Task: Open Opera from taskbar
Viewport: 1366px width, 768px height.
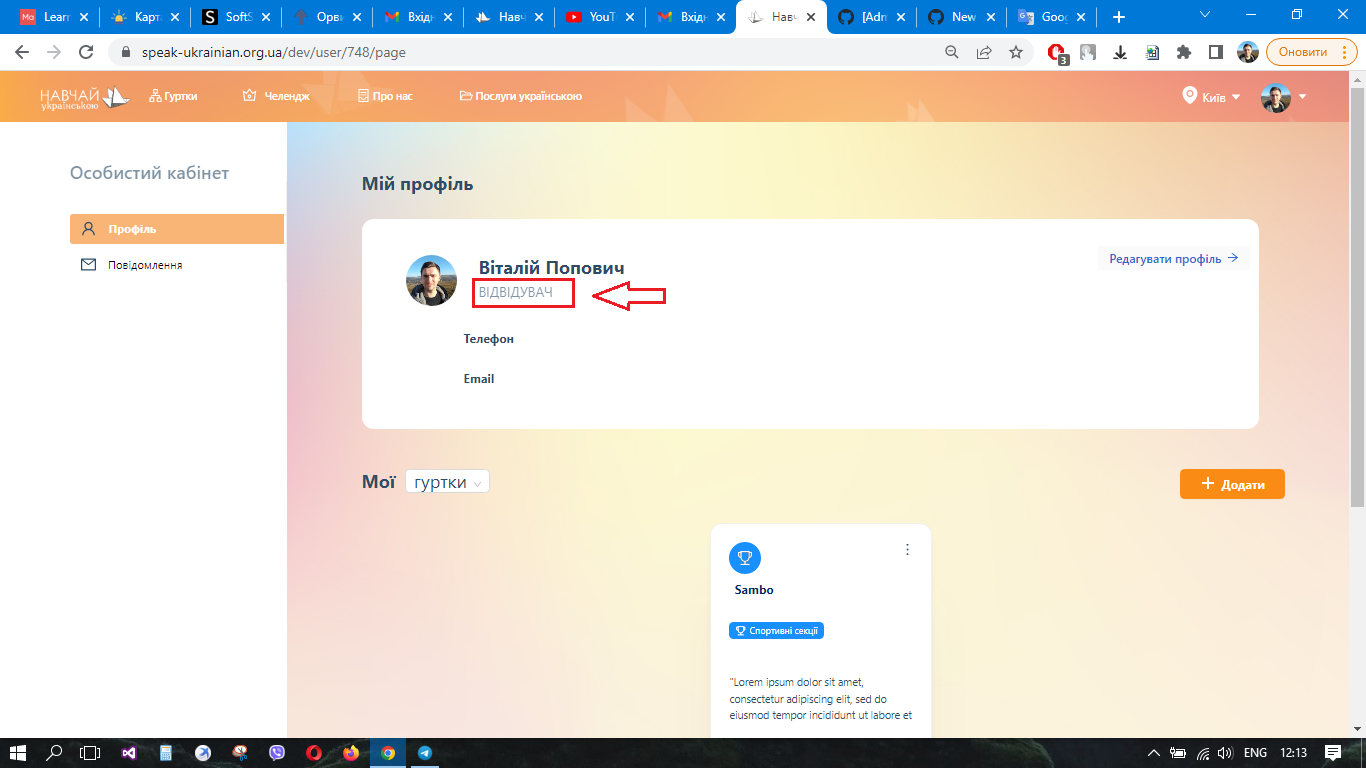Action: coord(314,753)
